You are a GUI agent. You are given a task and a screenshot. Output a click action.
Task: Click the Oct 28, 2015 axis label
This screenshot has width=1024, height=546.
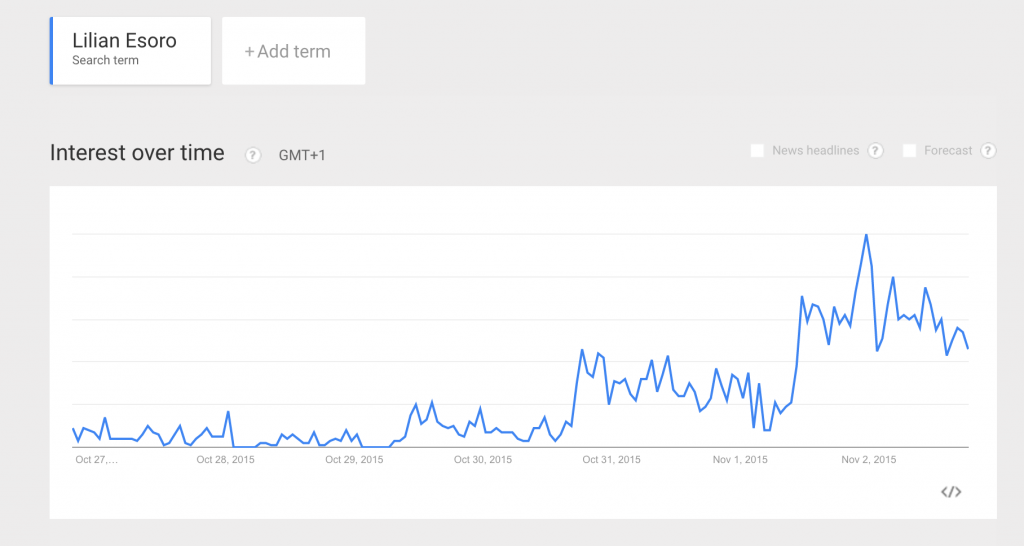coord(225,460)
